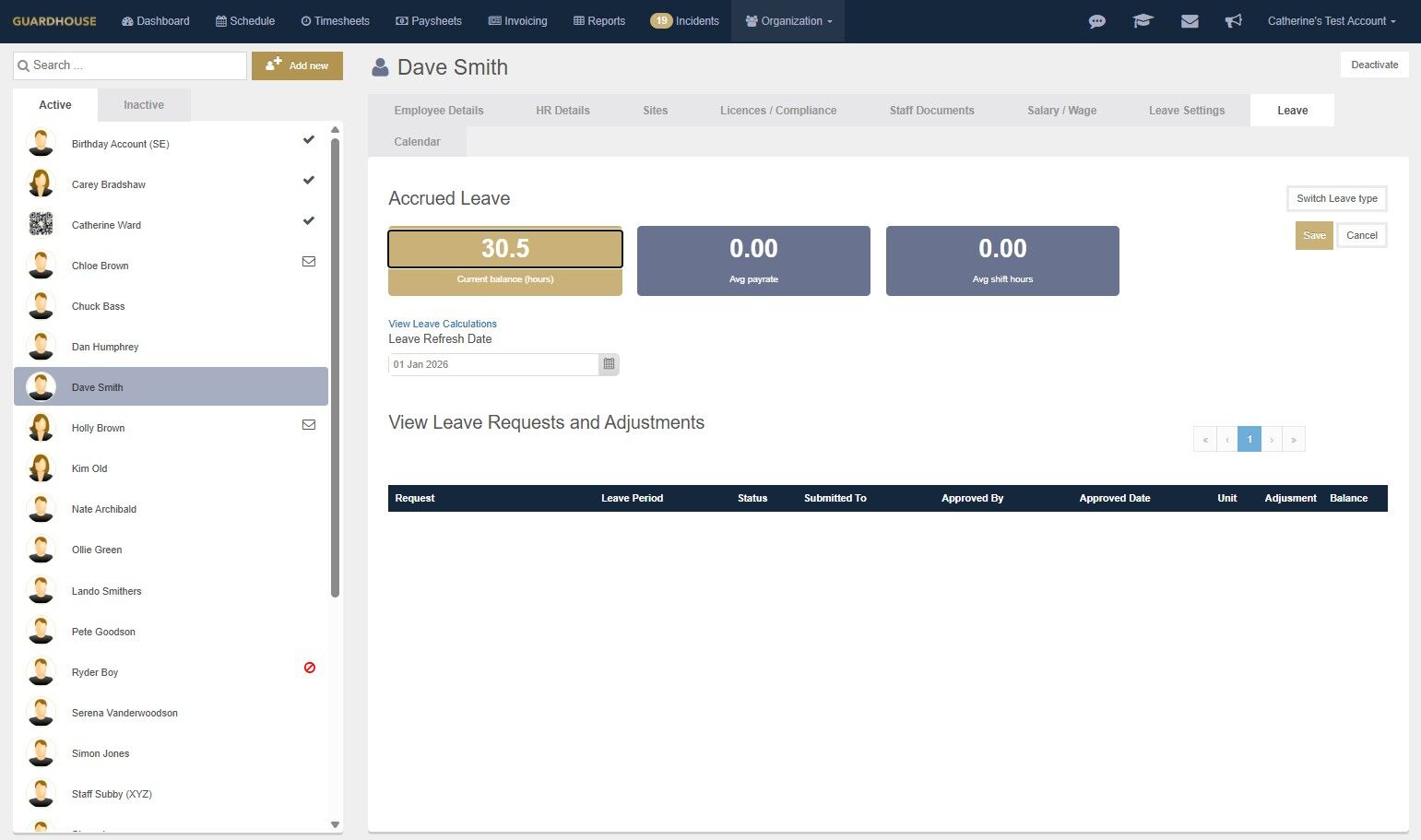
Task: Click the Guardhouse logo
Action: 54,21
